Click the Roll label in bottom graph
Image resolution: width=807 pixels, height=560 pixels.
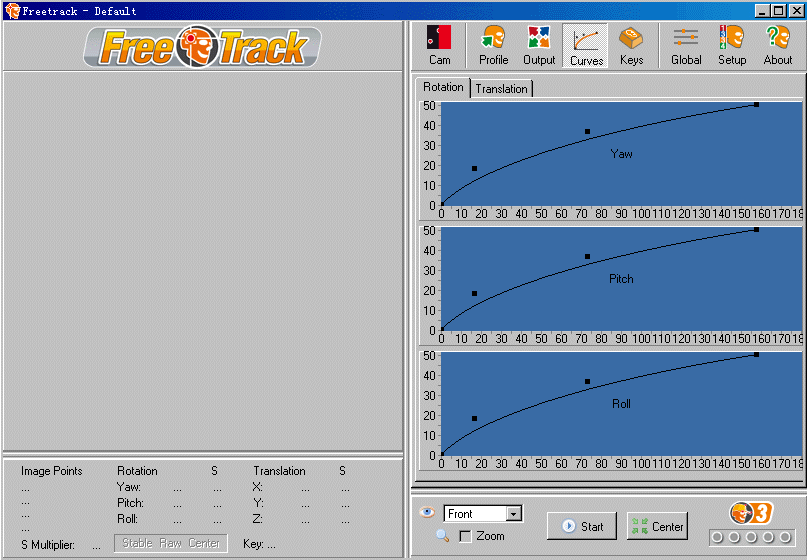[x=621, y=404]
